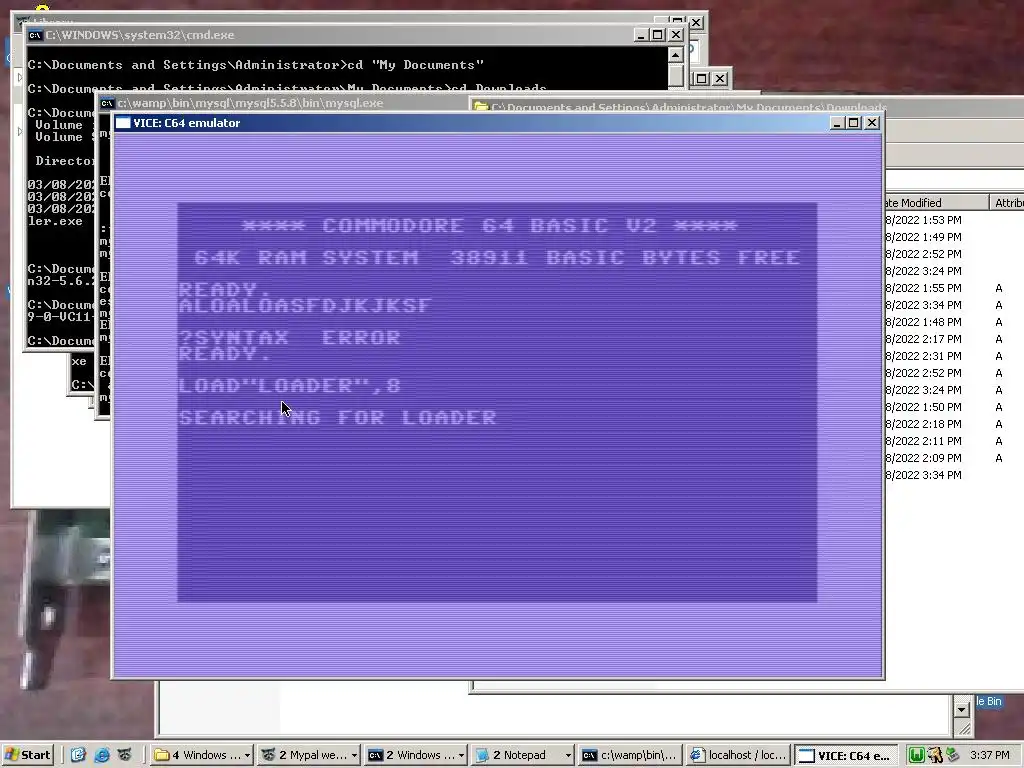This screenshot has height=768, width=1024.
Task: Click mysql.exe window title bar path
Action: pyautogui.click(x=250, y=103)
